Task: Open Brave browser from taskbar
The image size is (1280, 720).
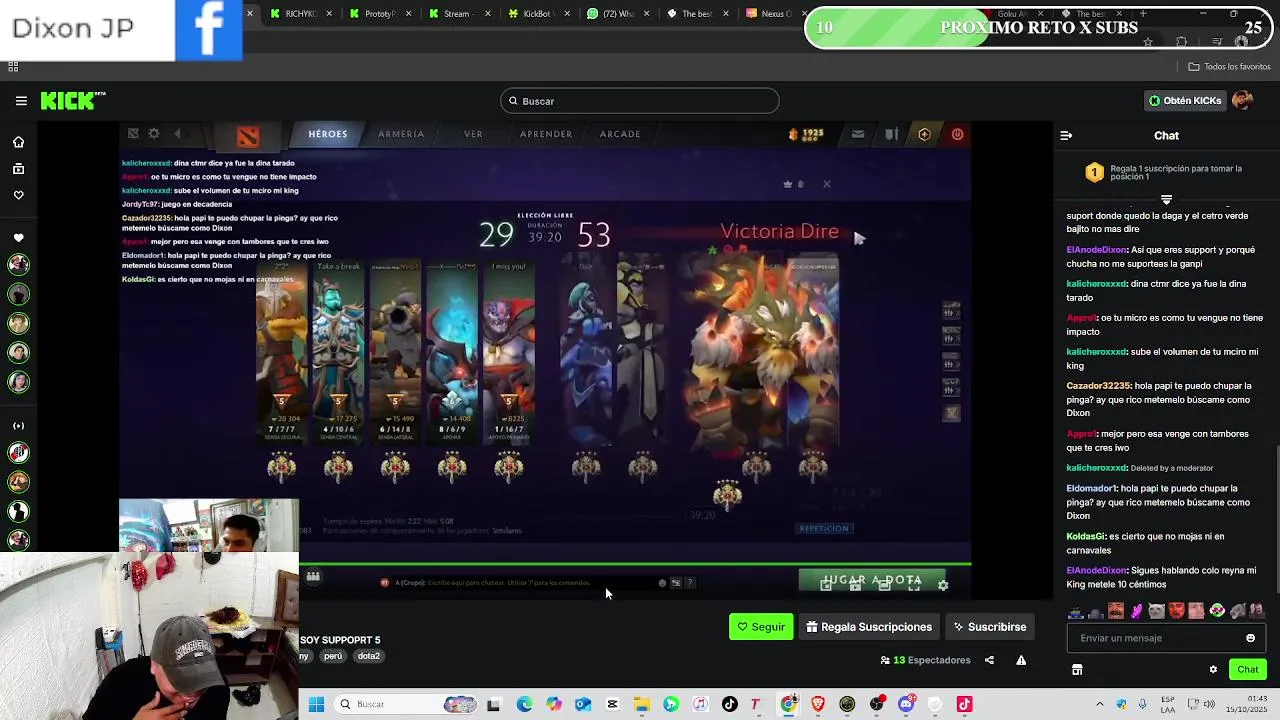Action: (x=818, y=704)
